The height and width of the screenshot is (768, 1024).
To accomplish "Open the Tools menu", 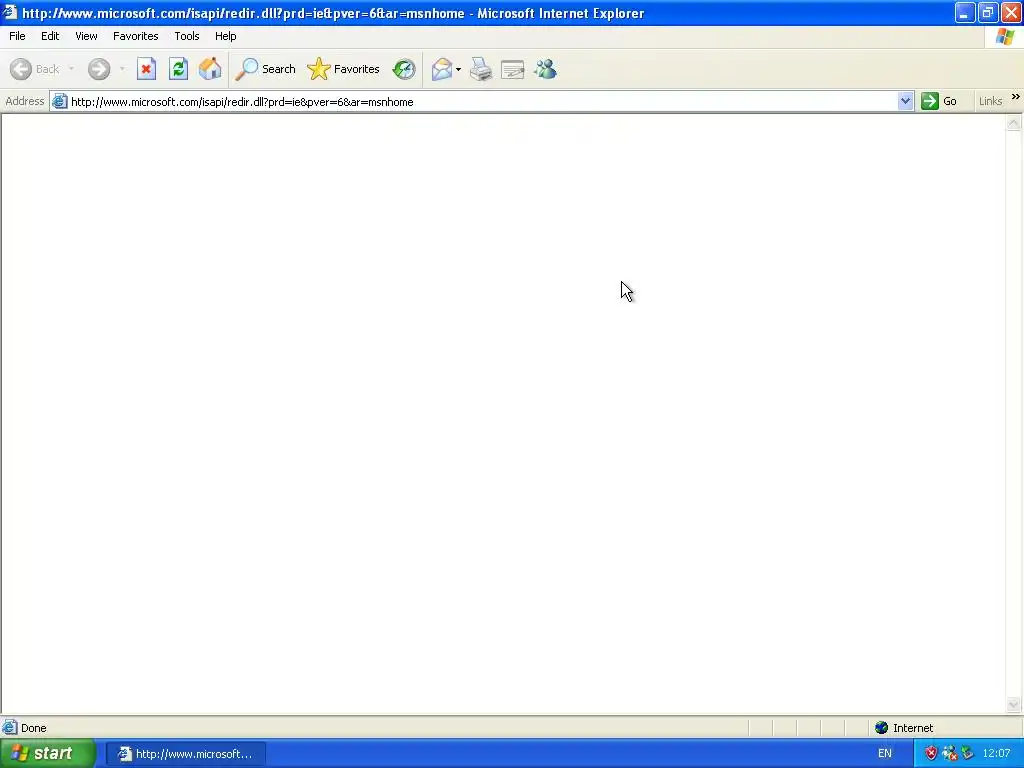I will pyautogui.click(x=186, y=36).
